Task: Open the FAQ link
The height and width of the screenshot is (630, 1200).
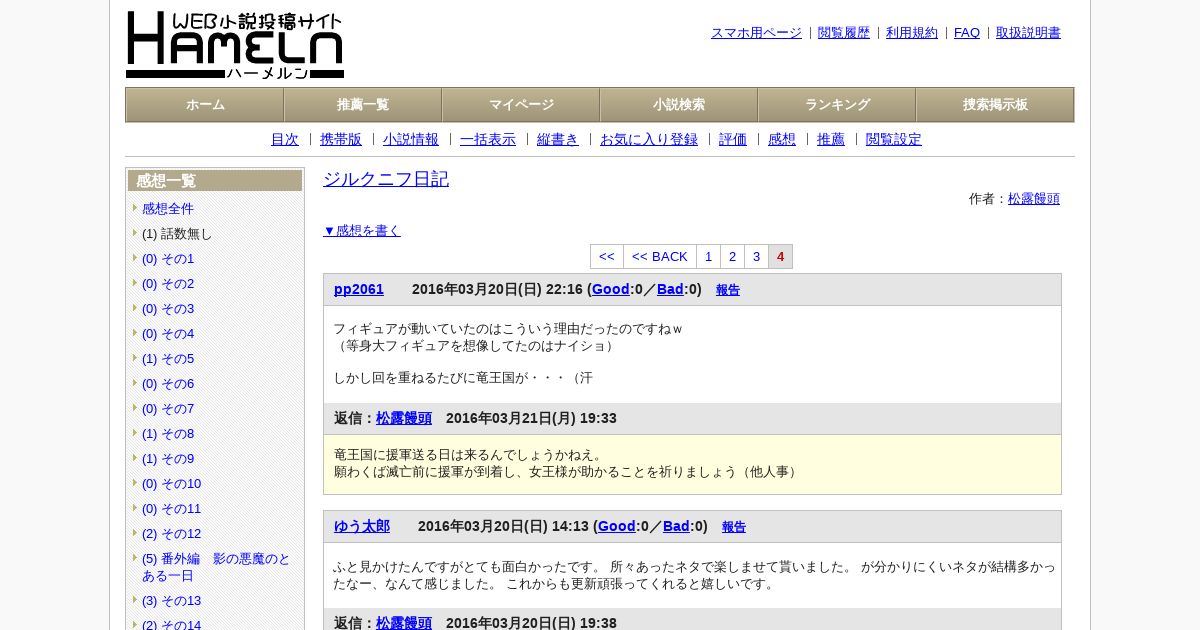Action: (967, 33)
